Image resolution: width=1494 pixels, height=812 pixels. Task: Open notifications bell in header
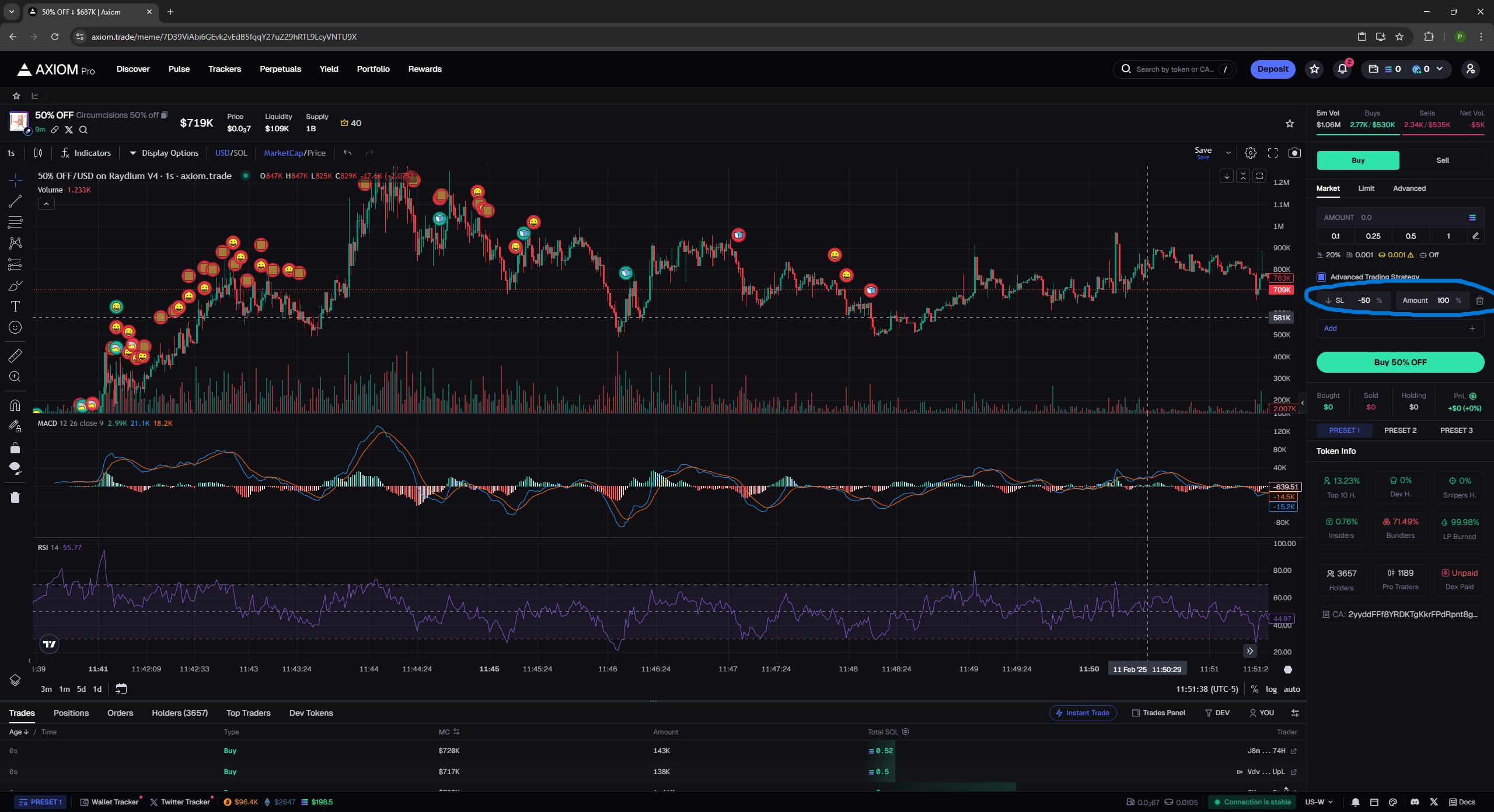tap(1342, 69)
